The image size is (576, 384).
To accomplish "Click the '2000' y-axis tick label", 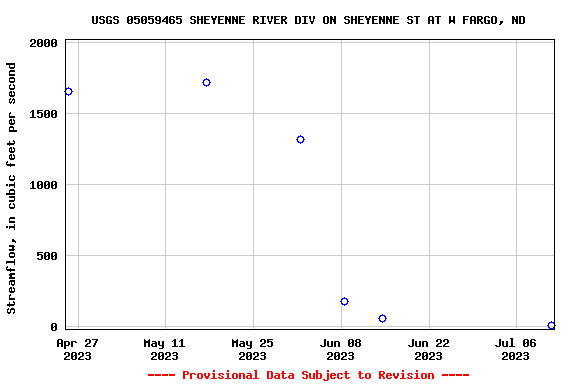I will 43,43.
